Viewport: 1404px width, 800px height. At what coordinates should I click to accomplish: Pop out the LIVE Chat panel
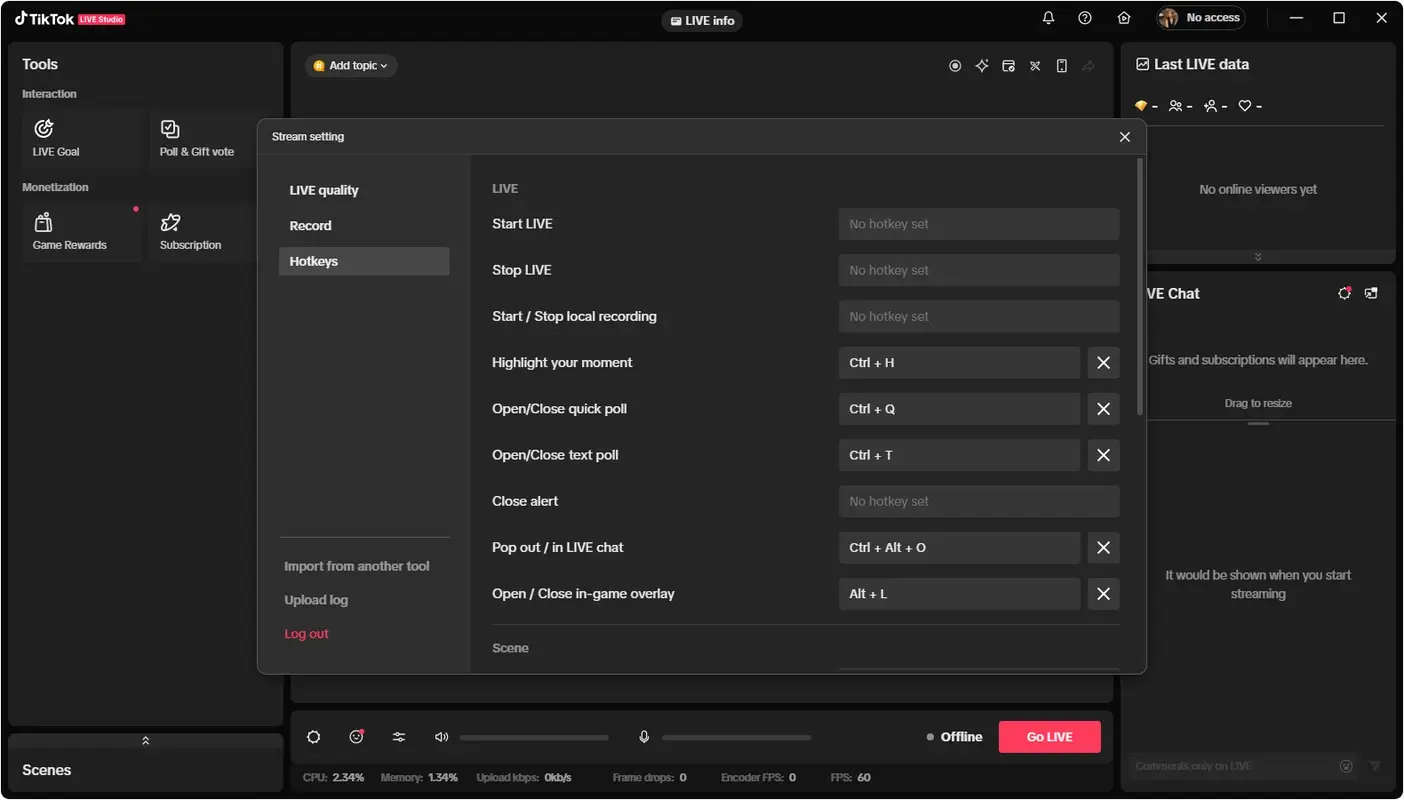click(x=1371, y=293)
